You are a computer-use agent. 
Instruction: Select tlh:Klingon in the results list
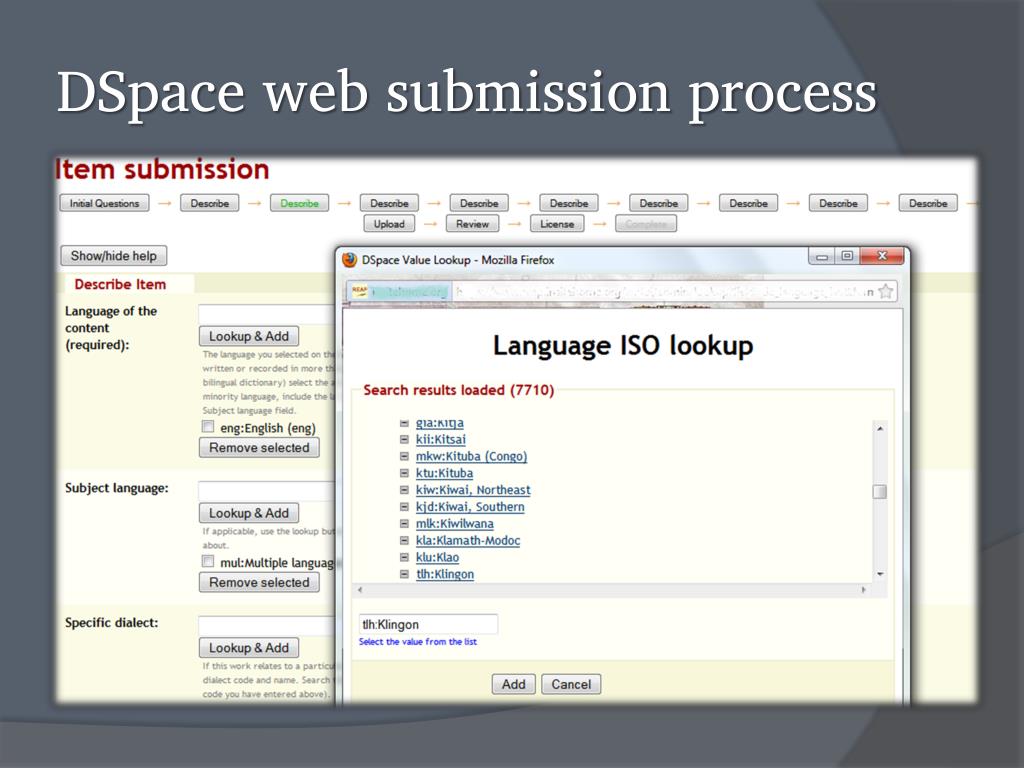[x=445, y=575]
